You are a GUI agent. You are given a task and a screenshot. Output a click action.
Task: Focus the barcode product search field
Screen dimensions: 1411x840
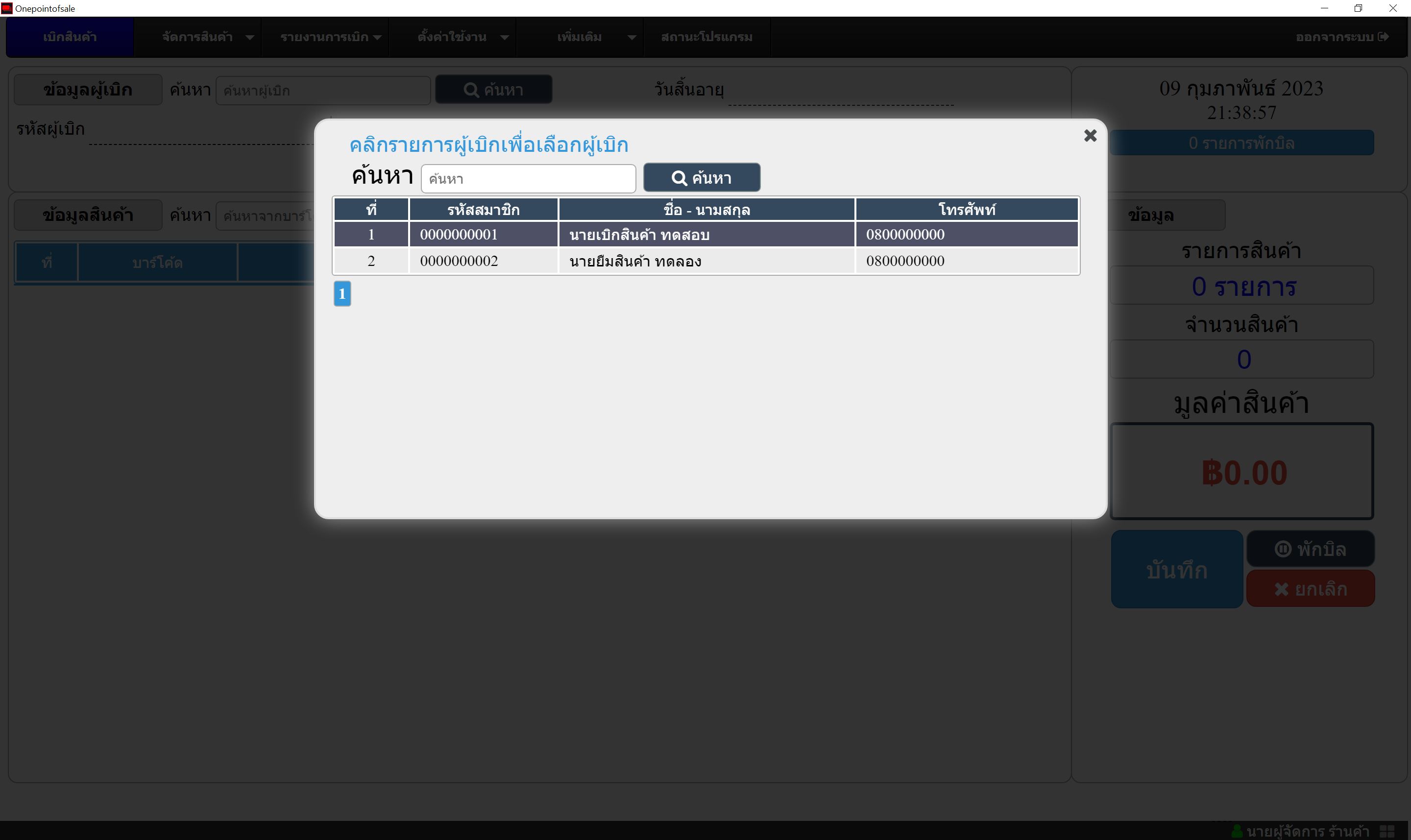point(265,216)
